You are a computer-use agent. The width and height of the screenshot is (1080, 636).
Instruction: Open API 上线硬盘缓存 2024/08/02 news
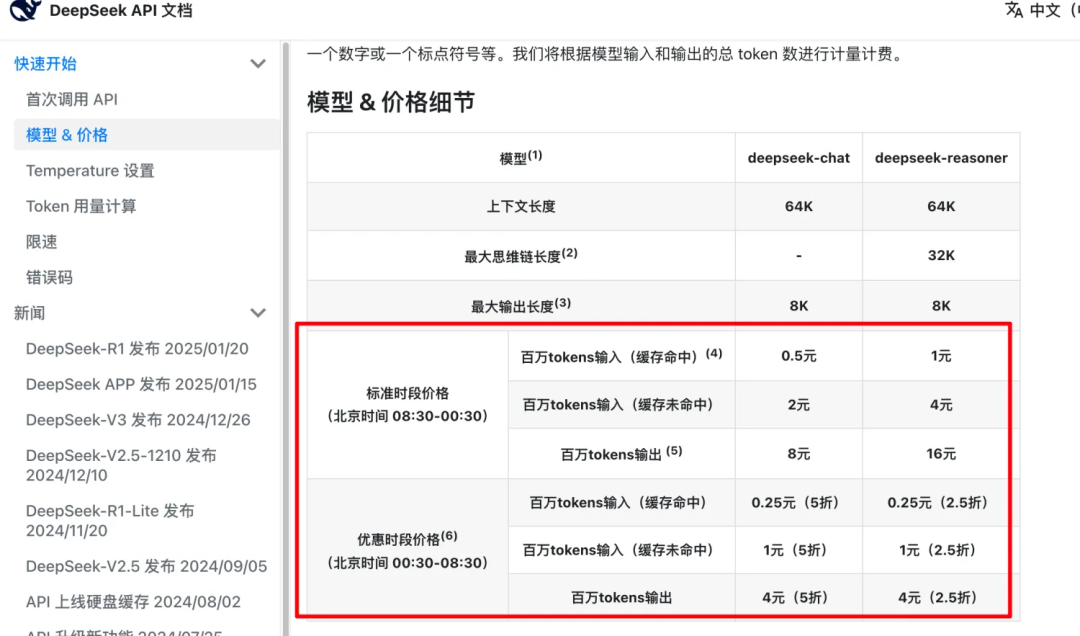click(x=133, y=602)
